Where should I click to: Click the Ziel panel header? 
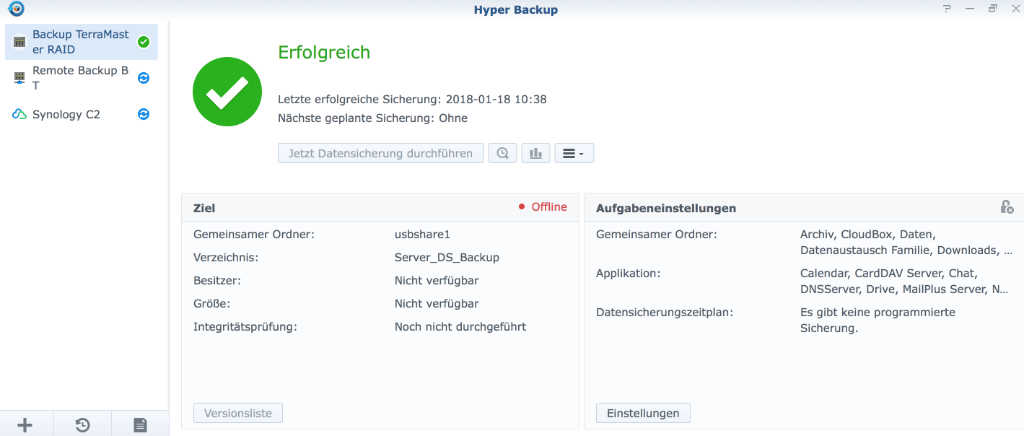pyautogui.click(x=380, y=208)
